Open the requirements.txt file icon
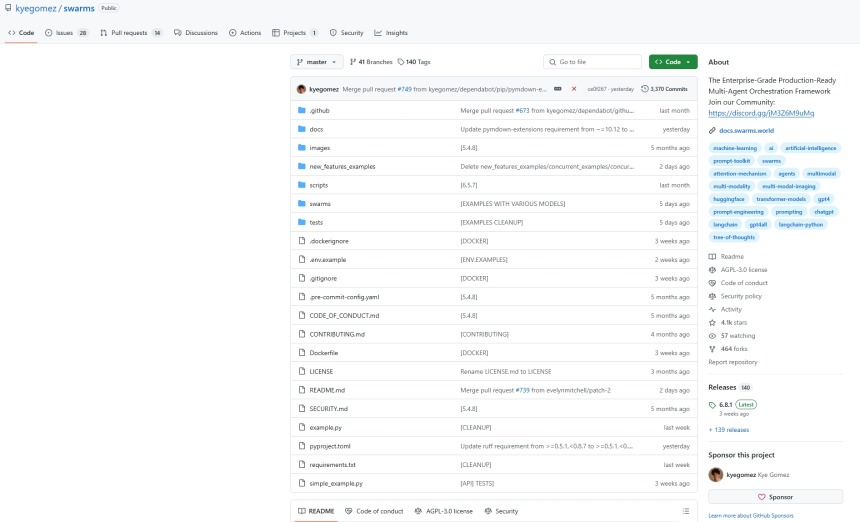 [x=302, y=464]
